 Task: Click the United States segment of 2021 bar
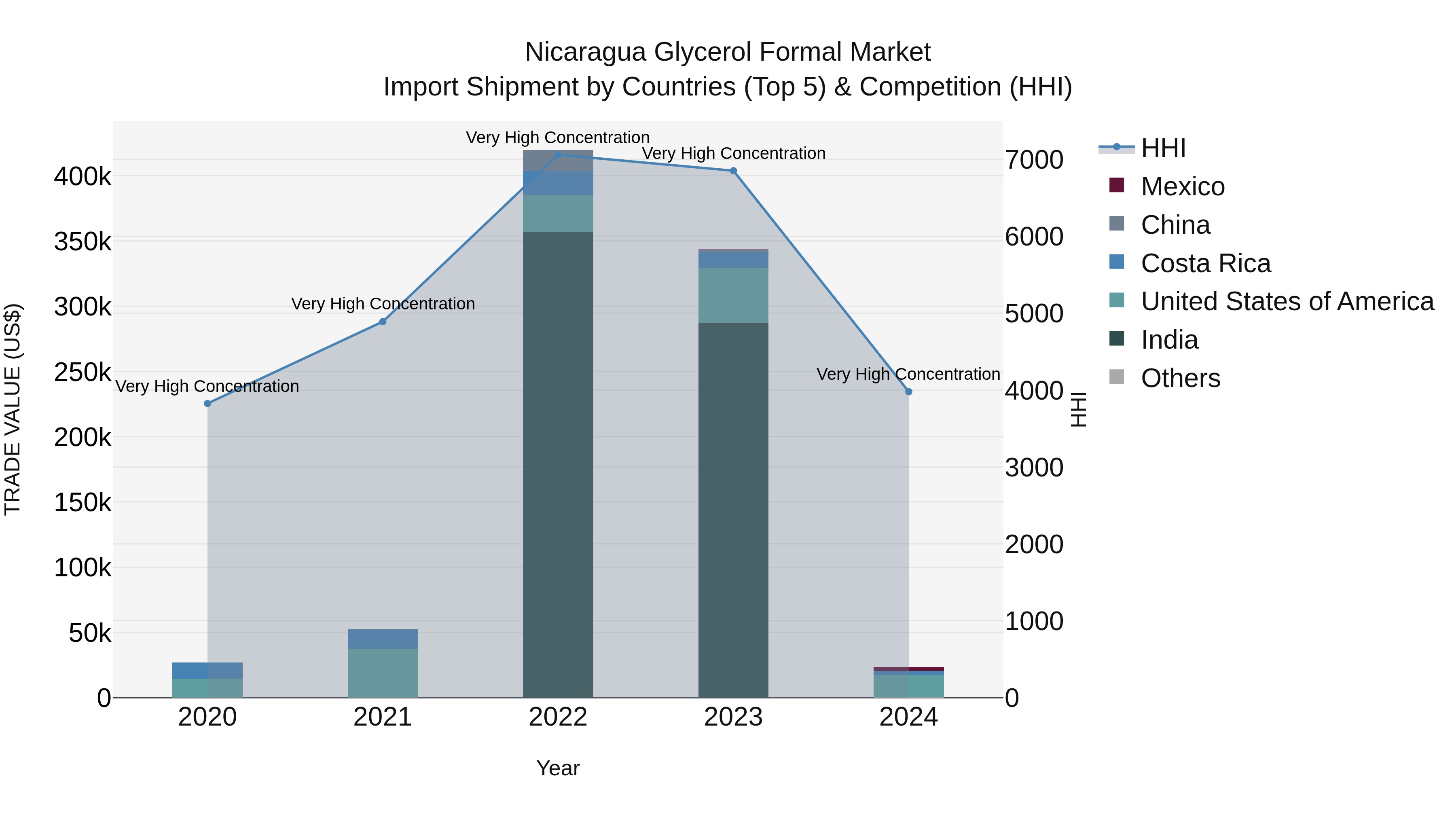click(383, 673)
